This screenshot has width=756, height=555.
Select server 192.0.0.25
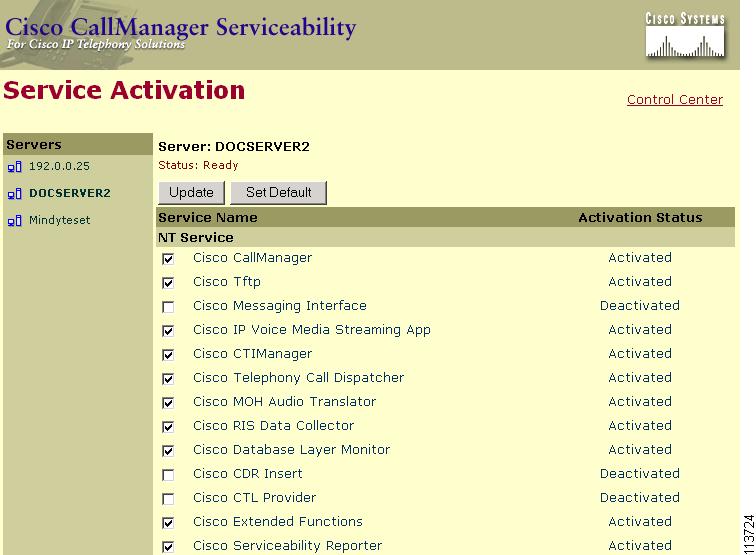pyautogui.click(x=59, y=166)
